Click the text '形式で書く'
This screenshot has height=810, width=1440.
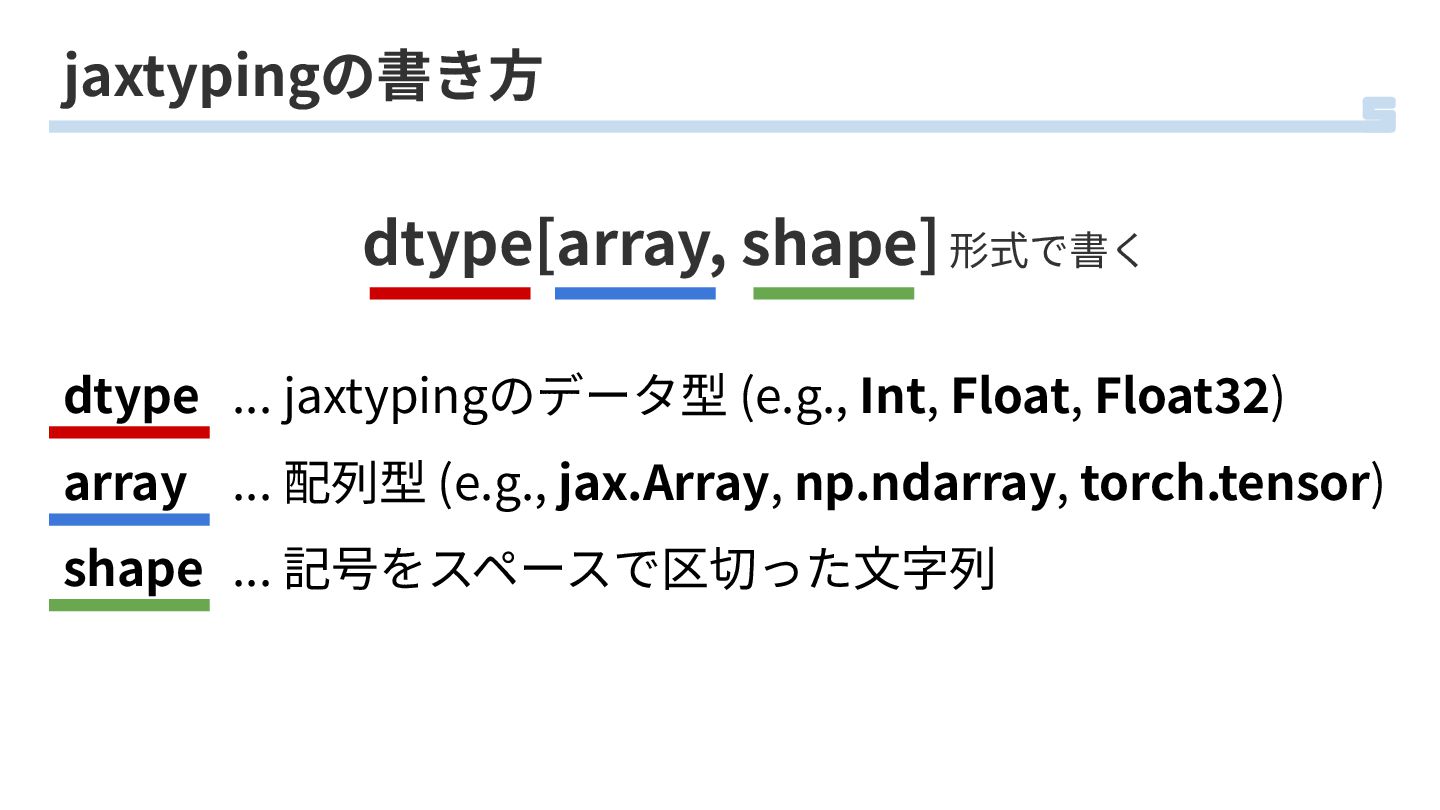(1045, 251)
